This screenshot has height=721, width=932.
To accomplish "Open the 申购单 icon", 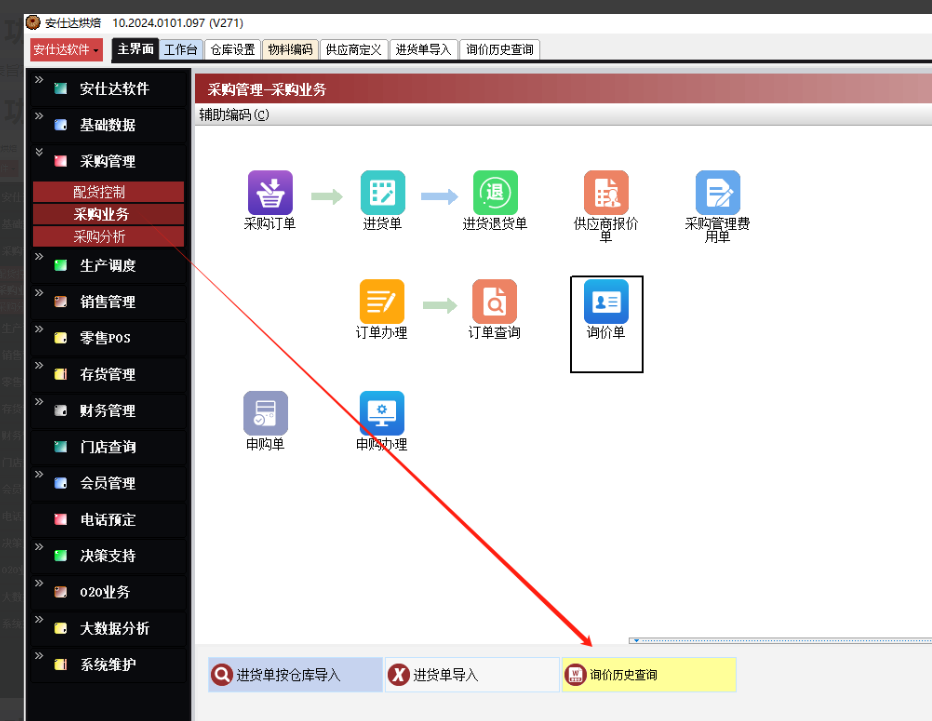I will click(265, 413).
